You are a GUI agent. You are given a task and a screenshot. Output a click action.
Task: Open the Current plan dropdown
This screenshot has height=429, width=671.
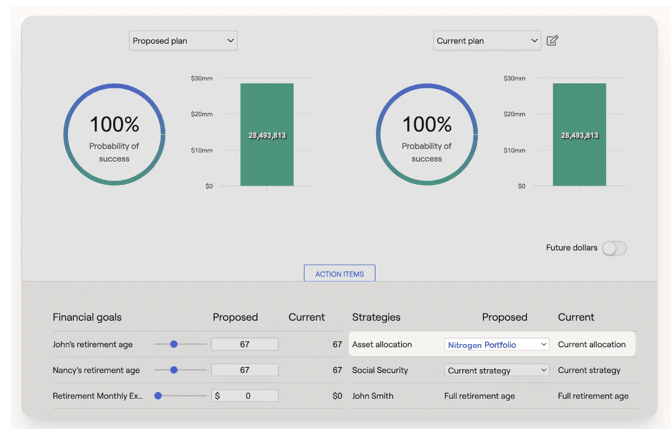coord(487,41)
